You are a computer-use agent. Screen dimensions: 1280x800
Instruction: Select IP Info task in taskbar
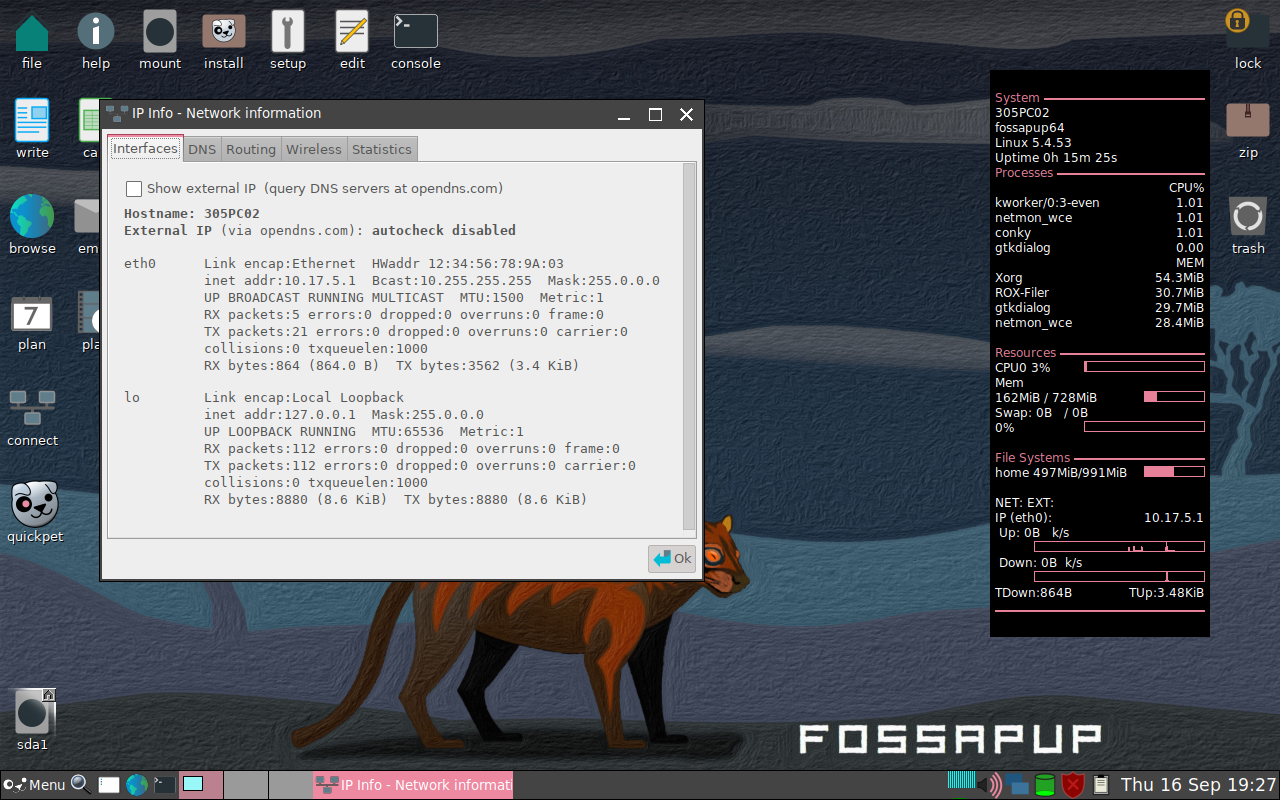coord(413,785)
